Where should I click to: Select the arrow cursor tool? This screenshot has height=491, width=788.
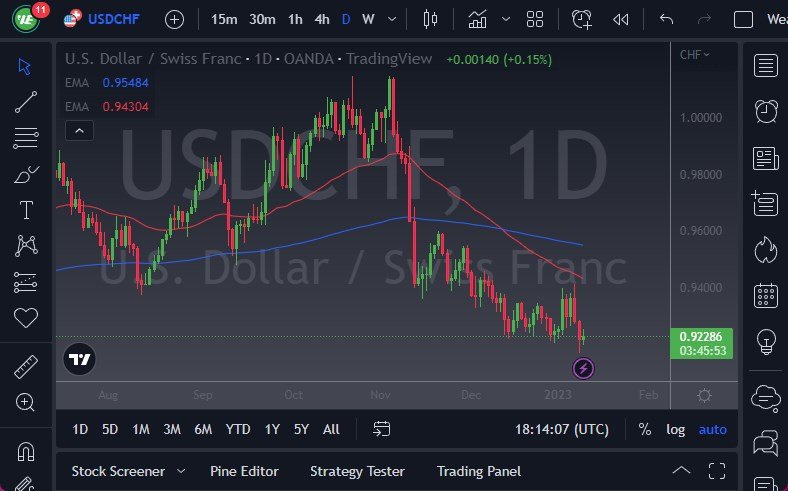(x=24, y=66)
